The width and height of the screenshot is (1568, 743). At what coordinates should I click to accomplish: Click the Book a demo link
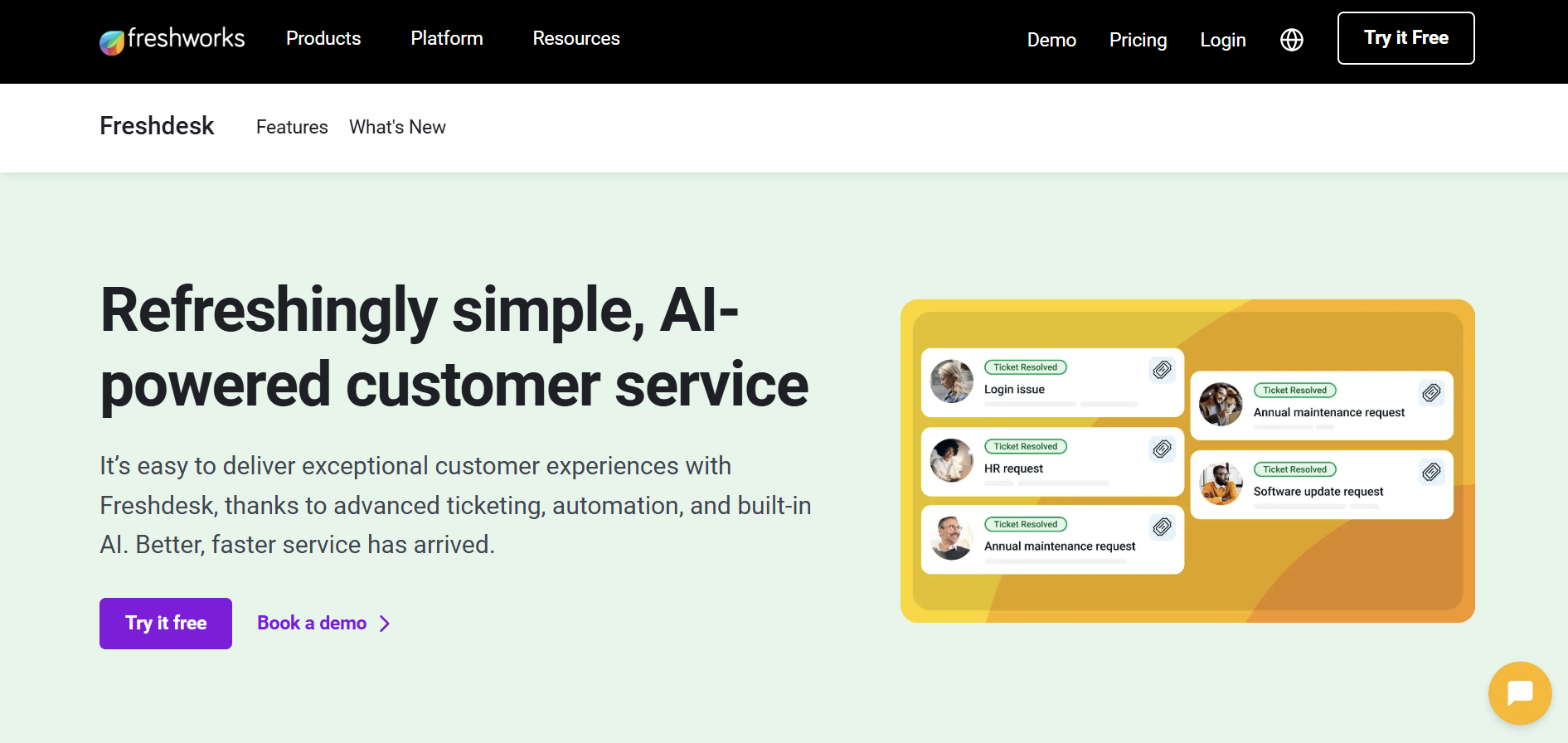click(312, 624)
